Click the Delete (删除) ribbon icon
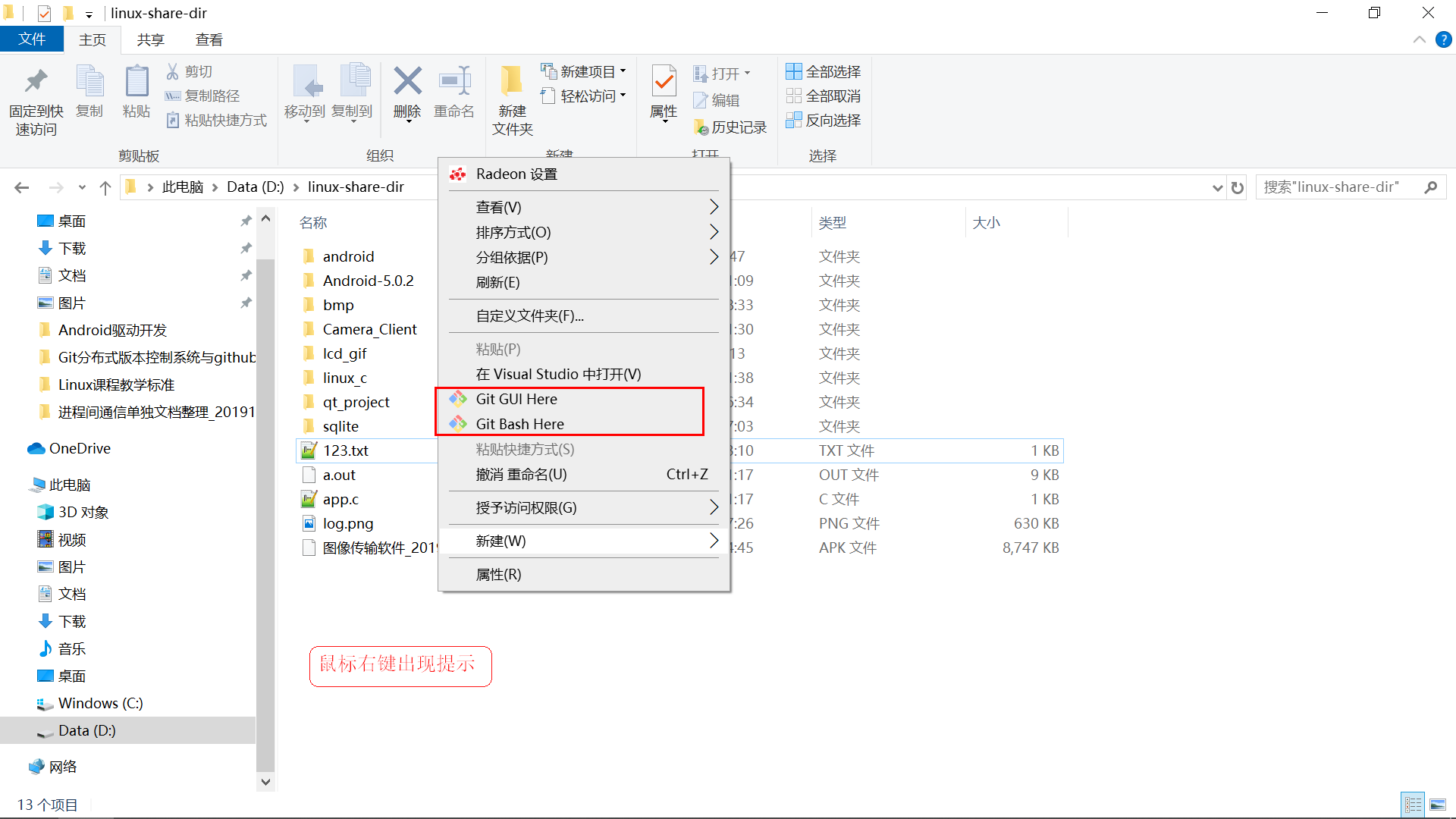Image resolution: width=1456 pixels, height=819 pixels. click(x=407, y=82)
